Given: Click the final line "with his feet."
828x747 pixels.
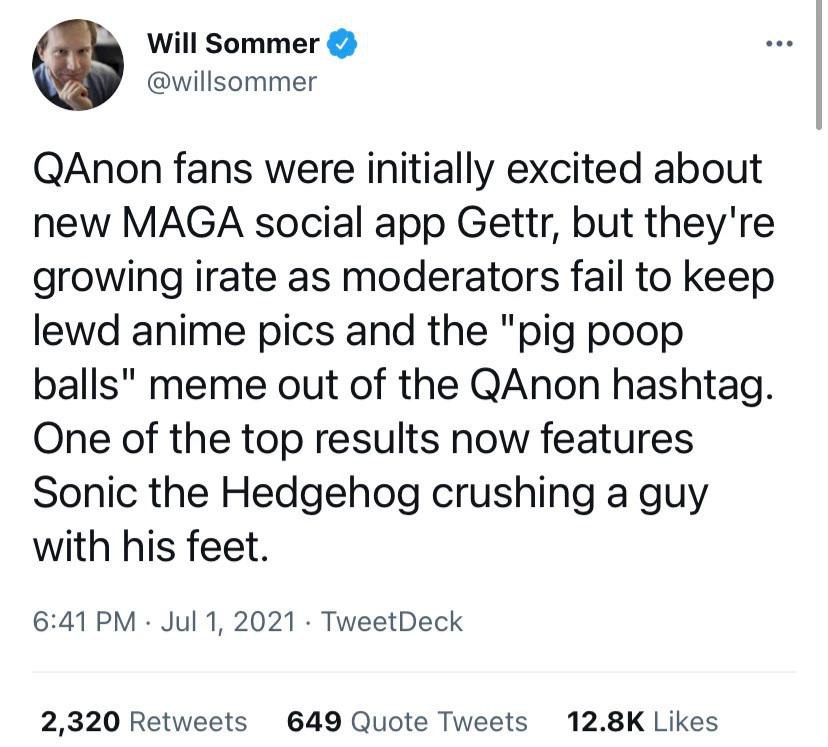Looking at the screenshot, I should 151,547.
